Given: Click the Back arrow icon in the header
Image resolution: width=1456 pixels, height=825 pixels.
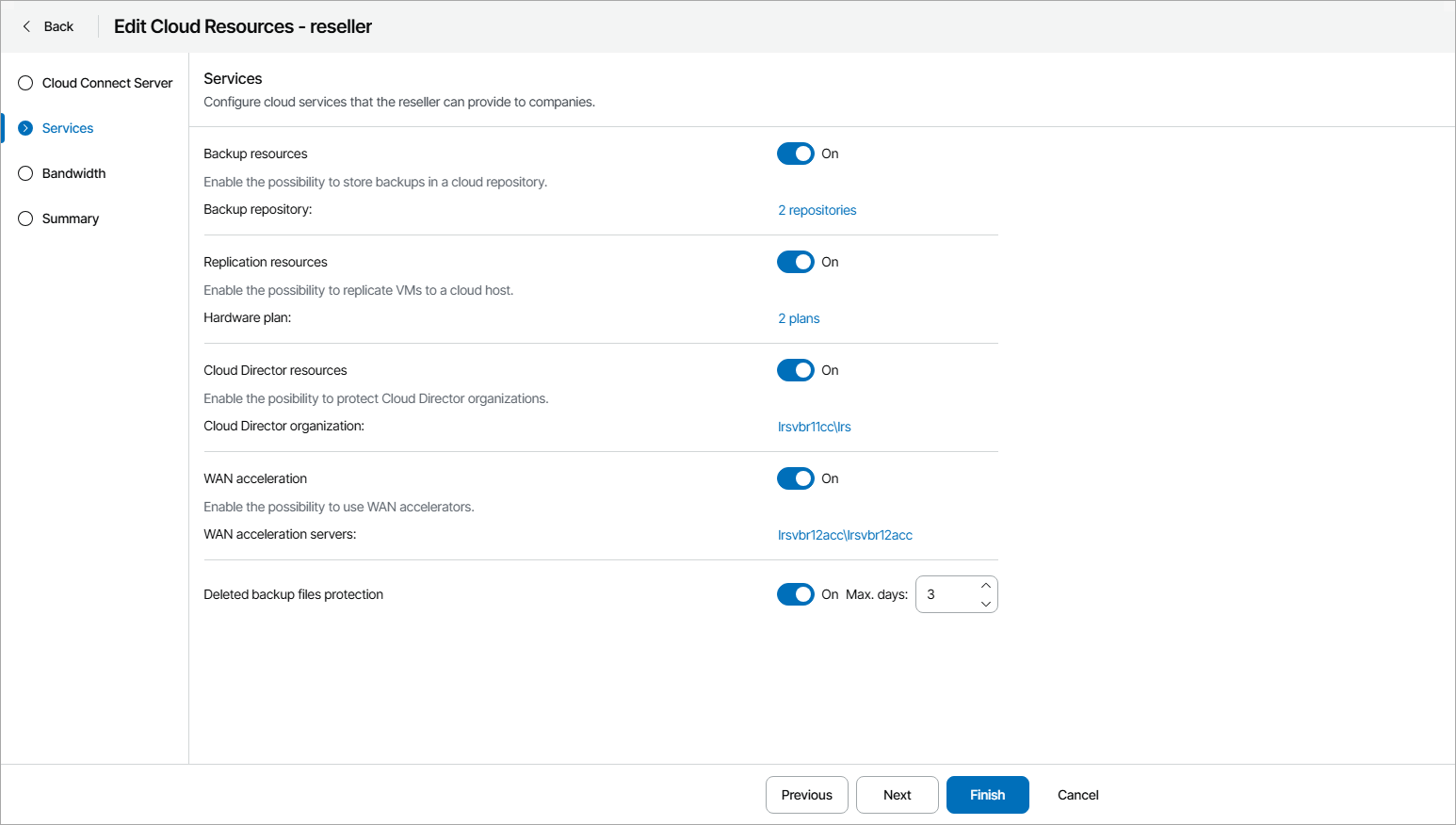Looking at the screenshot, I should tap(25, 26).
